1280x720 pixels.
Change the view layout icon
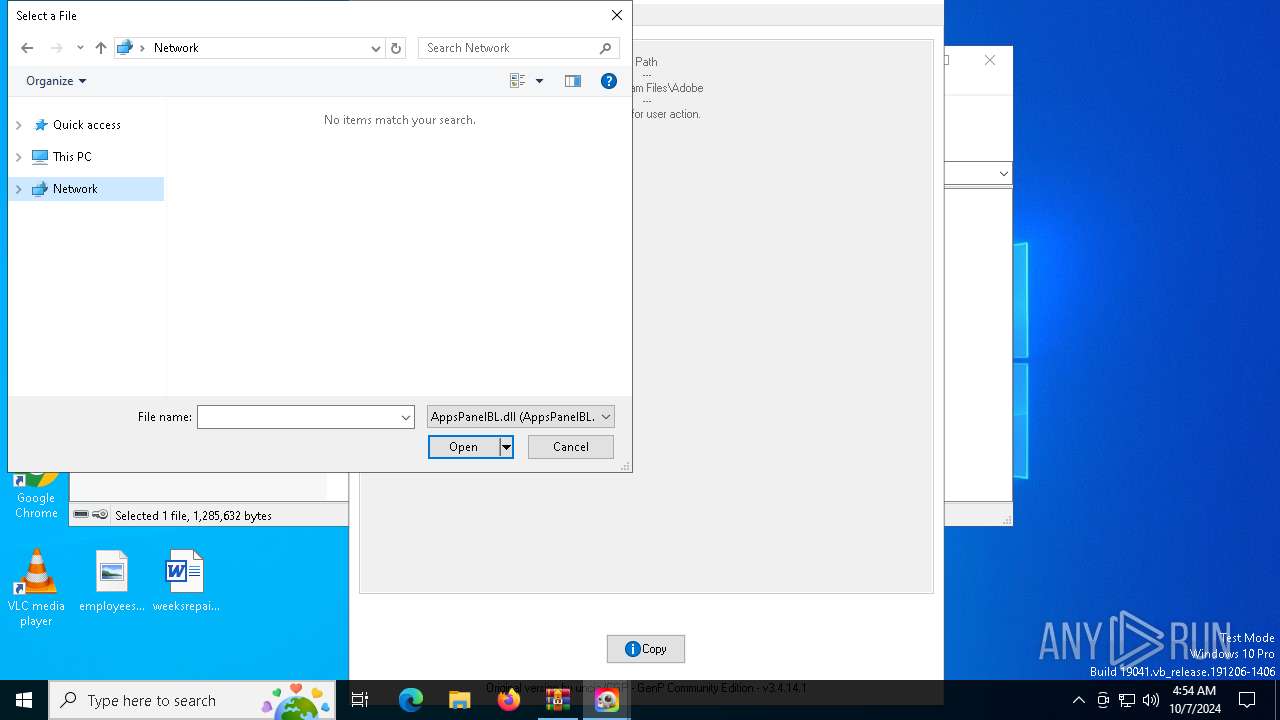517,81
